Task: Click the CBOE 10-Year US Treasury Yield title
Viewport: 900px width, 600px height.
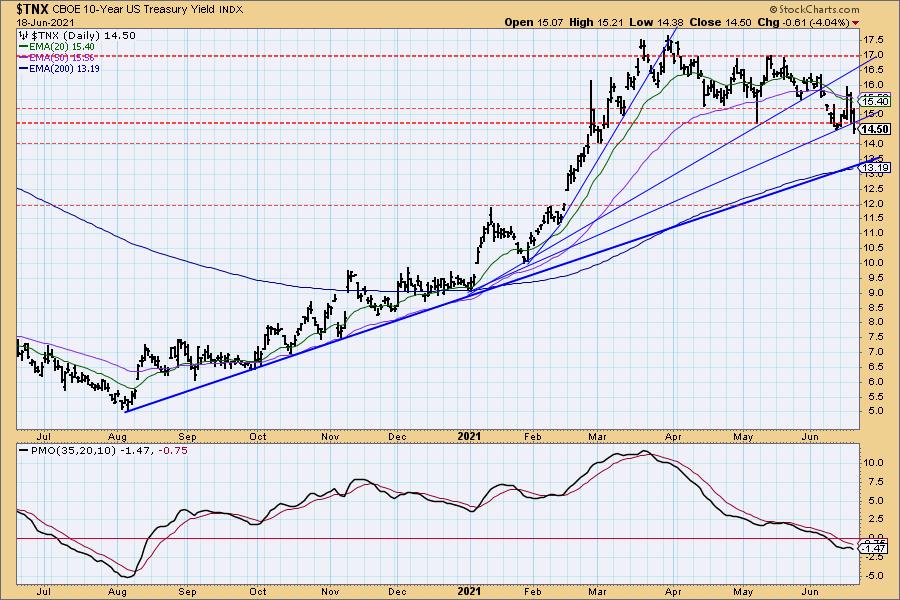Action: (133, 10)
